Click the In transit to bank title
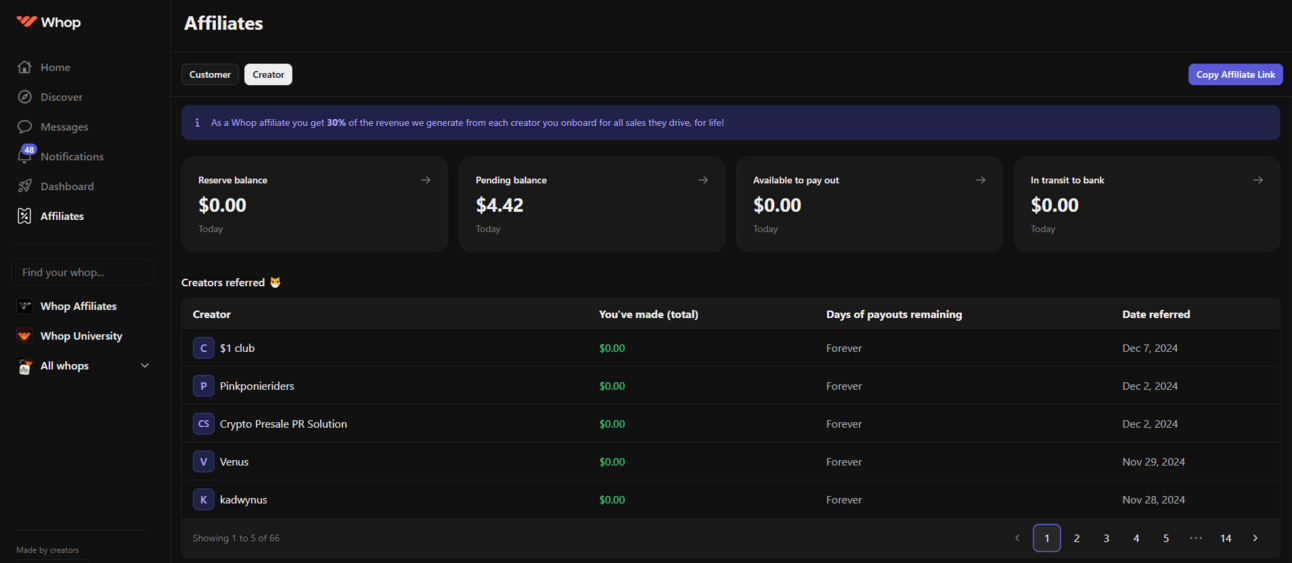This screenshot has height=563, width=1292. pyautogui.click(x=1068, y=180)
